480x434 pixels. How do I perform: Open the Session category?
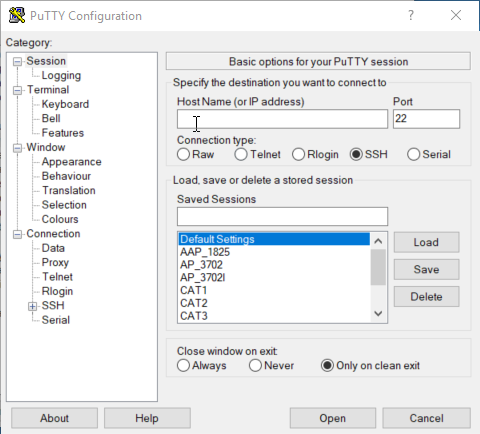[x=46, y=61]
